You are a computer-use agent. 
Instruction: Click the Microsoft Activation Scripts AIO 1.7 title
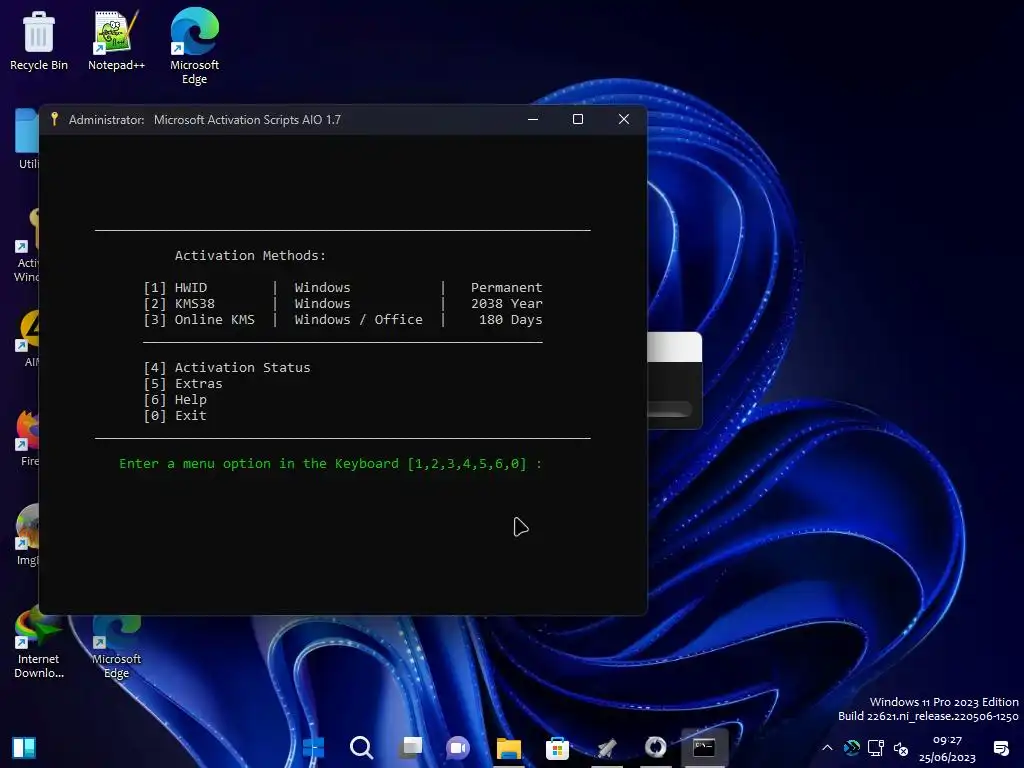coord(247,120)
